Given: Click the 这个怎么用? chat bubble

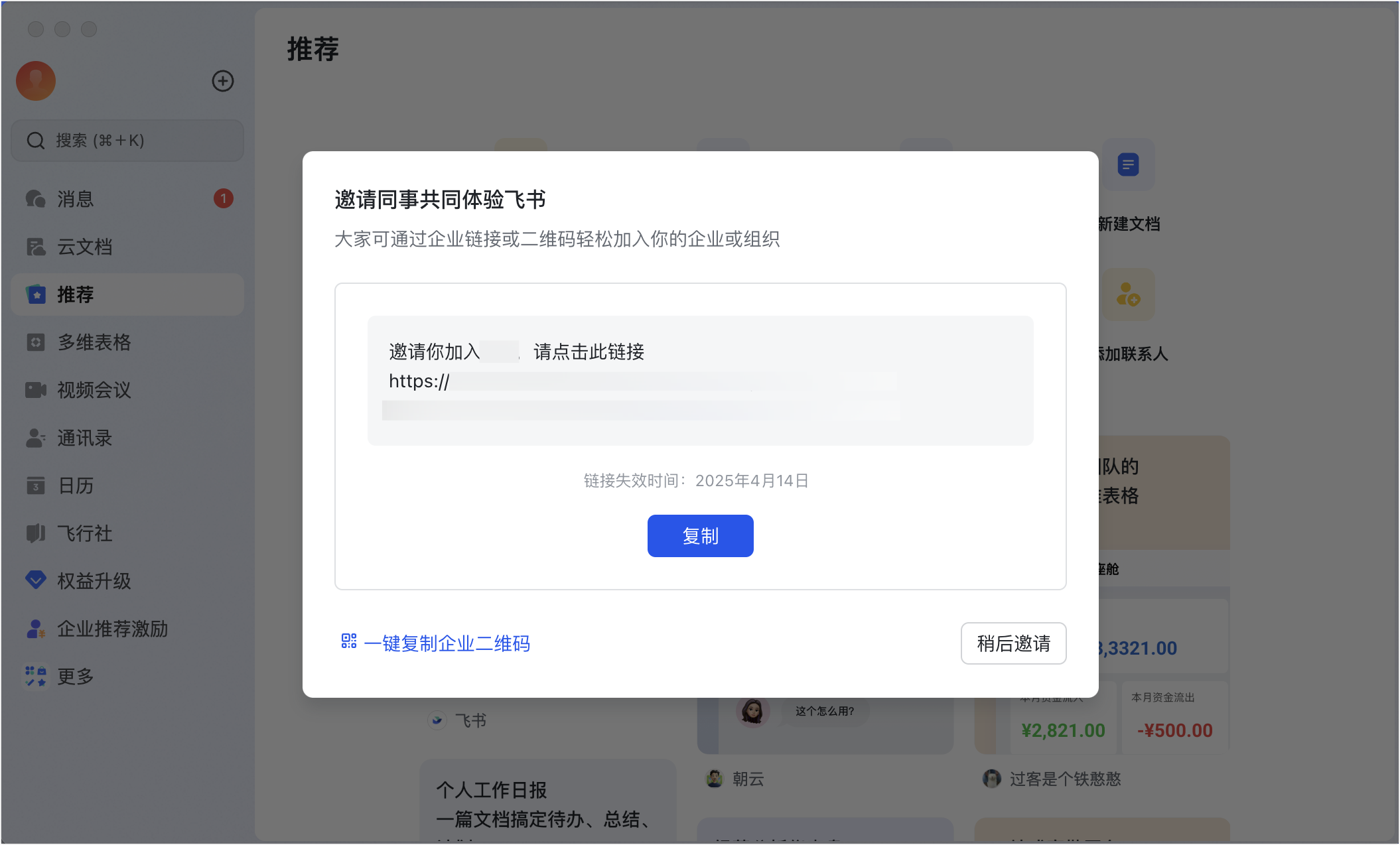Looking at the screenshot, I should point(825,711).
